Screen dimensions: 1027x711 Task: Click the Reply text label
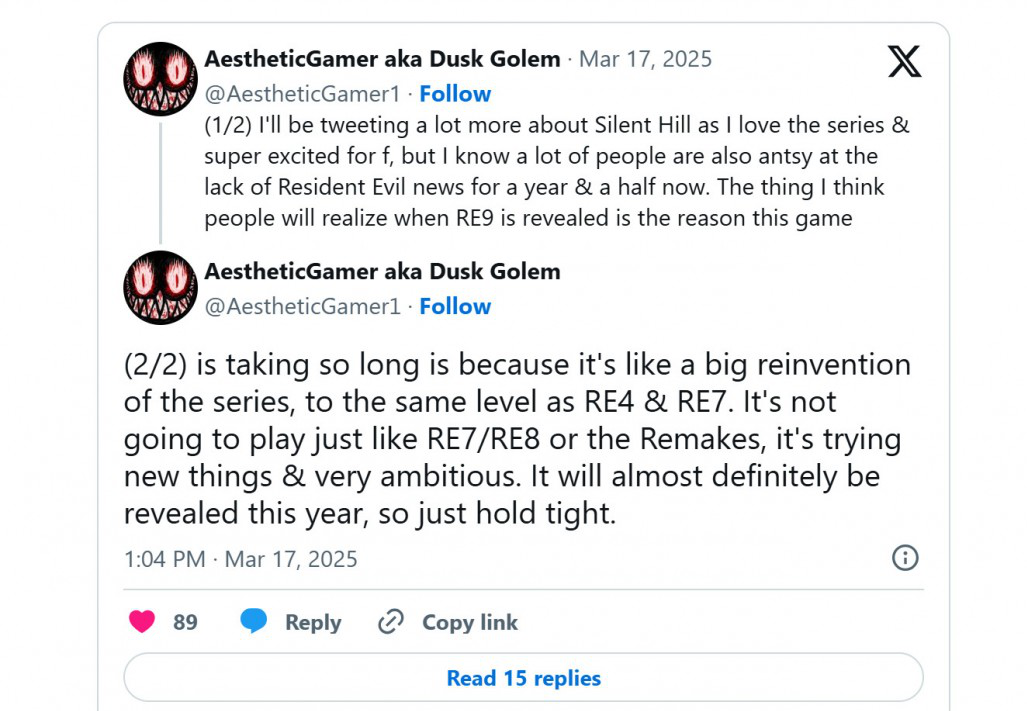click(x=313, y=622)
